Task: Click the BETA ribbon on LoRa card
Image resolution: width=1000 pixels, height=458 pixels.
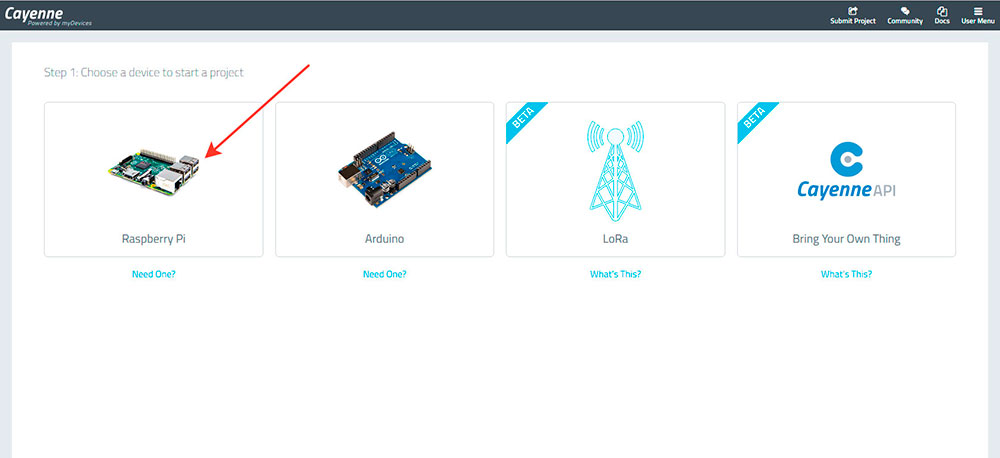Action: tap(520, 116)
